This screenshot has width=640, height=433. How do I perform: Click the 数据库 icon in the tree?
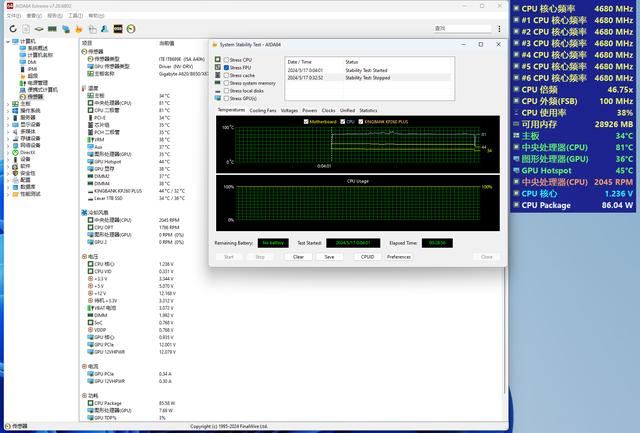click(15, 187)
